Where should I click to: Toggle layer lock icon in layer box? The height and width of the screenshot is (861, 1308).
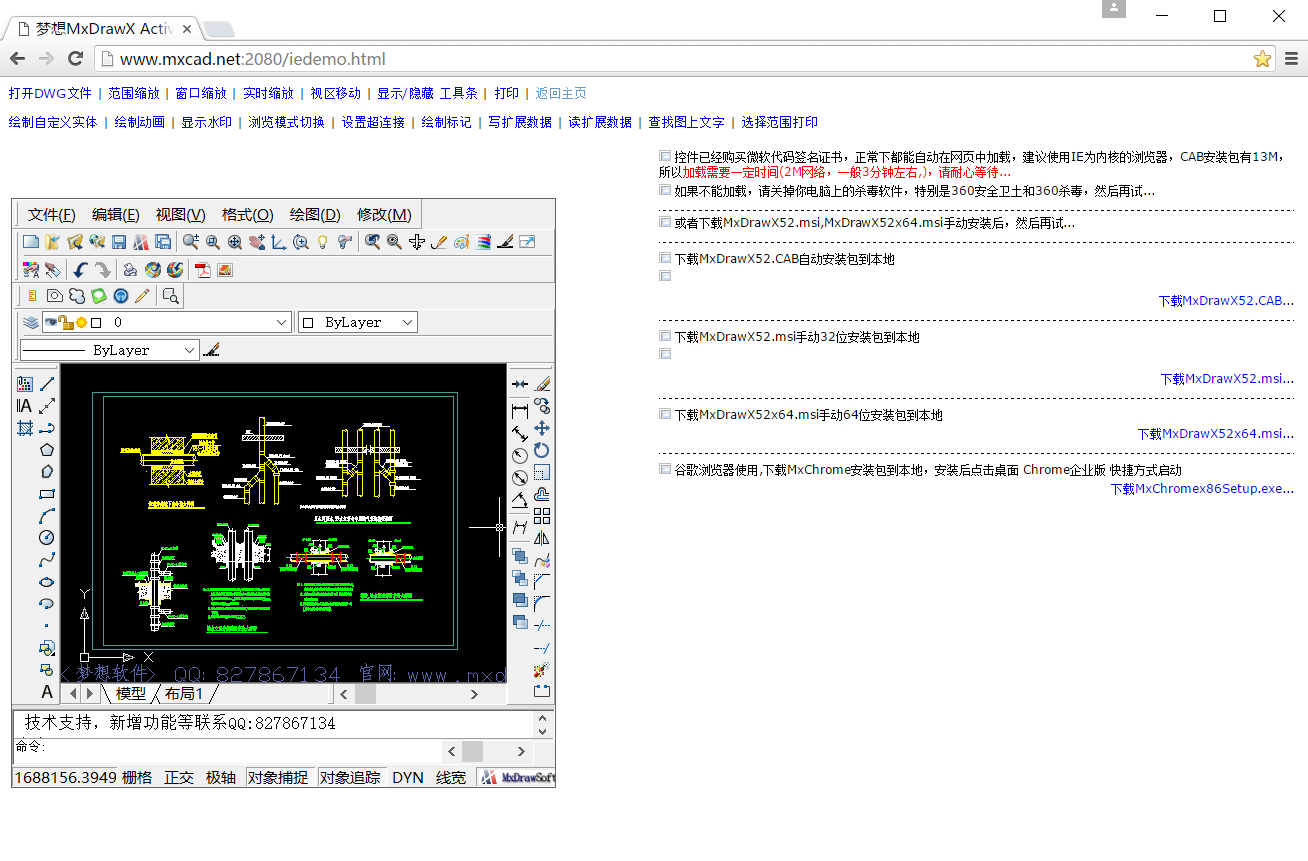[65, 322]
